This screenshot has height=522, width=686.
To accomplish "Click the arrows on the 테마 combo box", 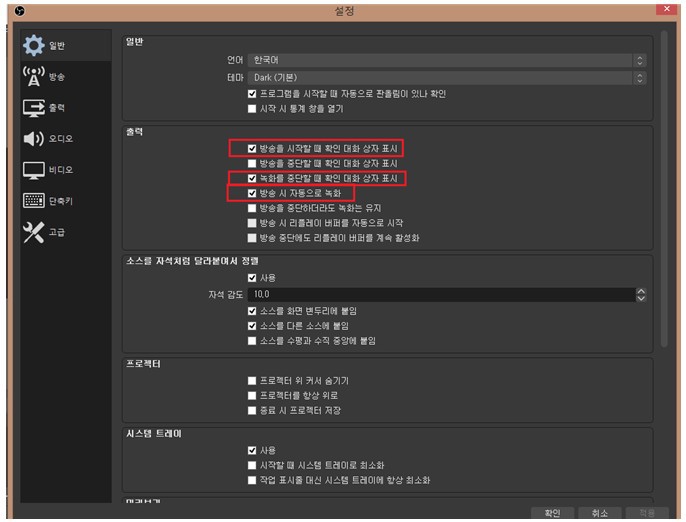I will (640, 78).
